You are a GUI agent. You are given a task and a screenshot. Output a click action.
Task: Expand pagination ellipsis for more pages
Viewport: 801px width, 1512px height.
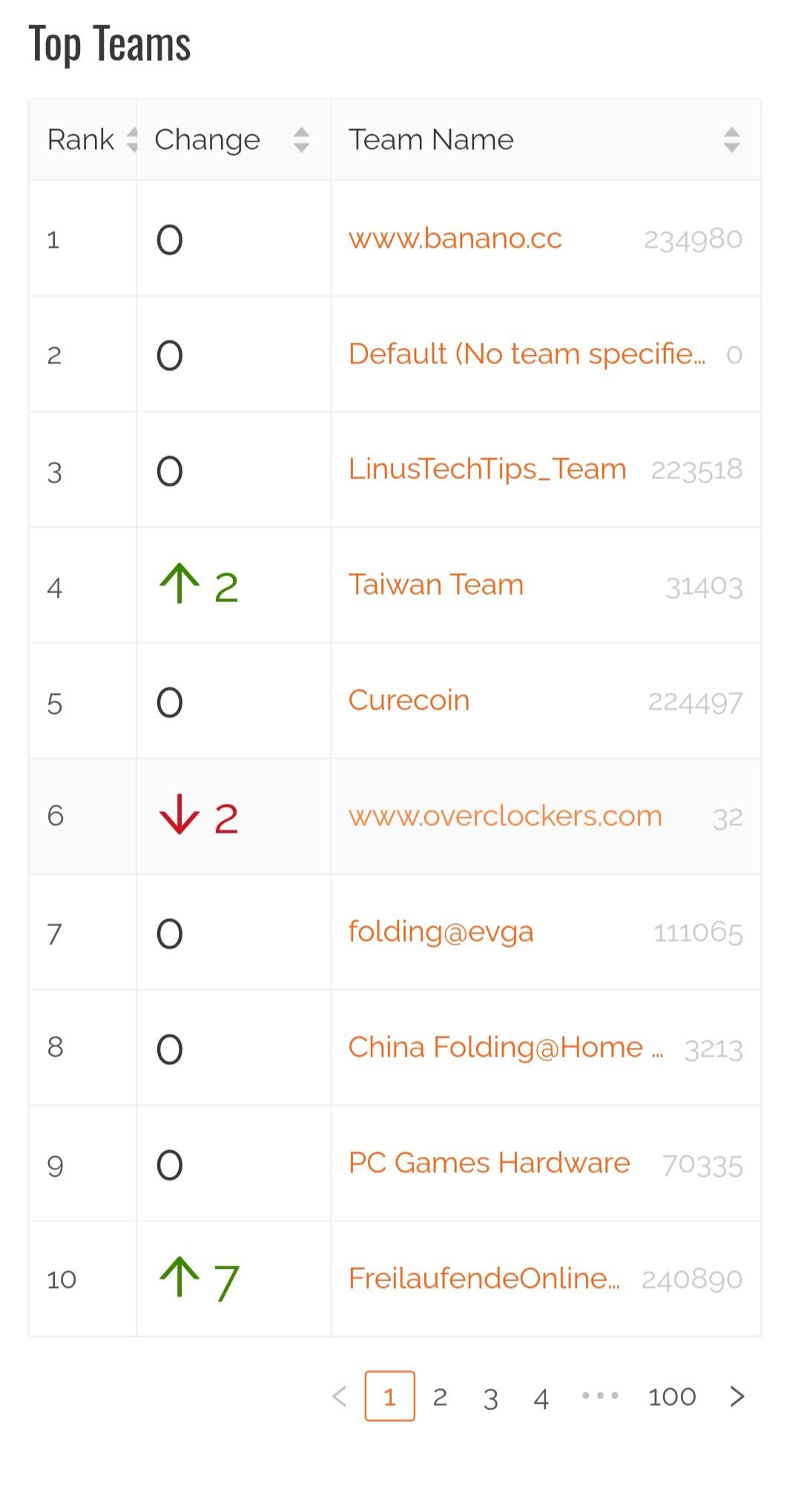tap(600, 1396)
